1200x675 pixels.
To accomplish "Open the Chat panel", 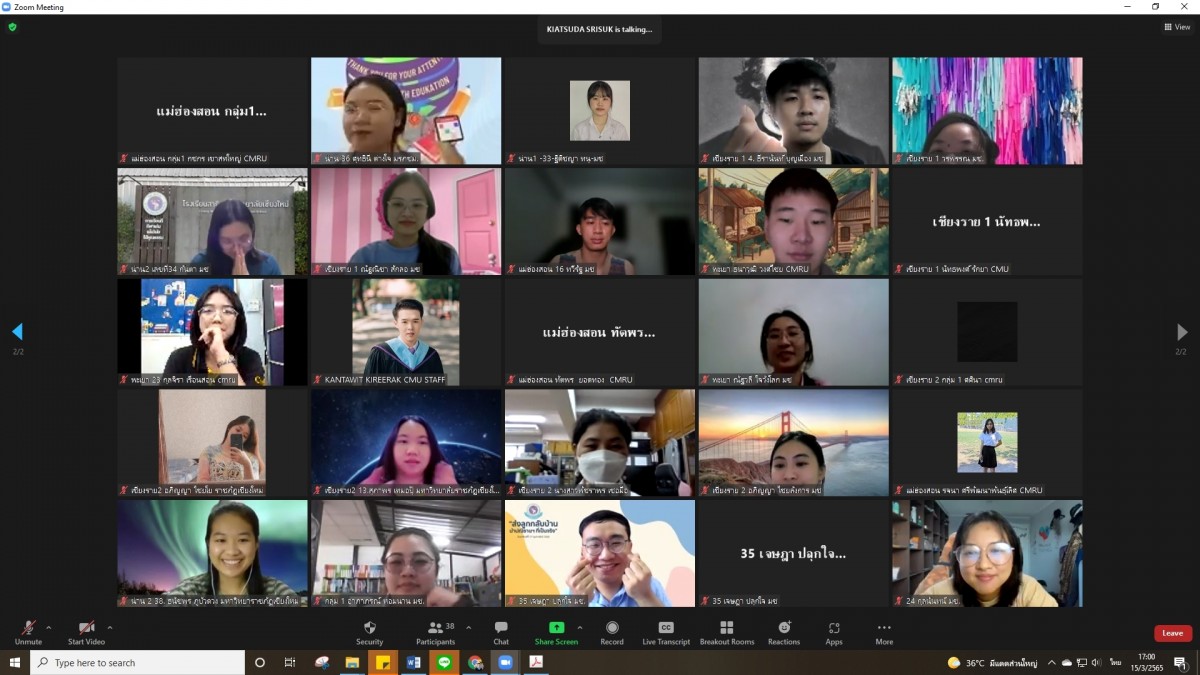I will pos(501,632).
